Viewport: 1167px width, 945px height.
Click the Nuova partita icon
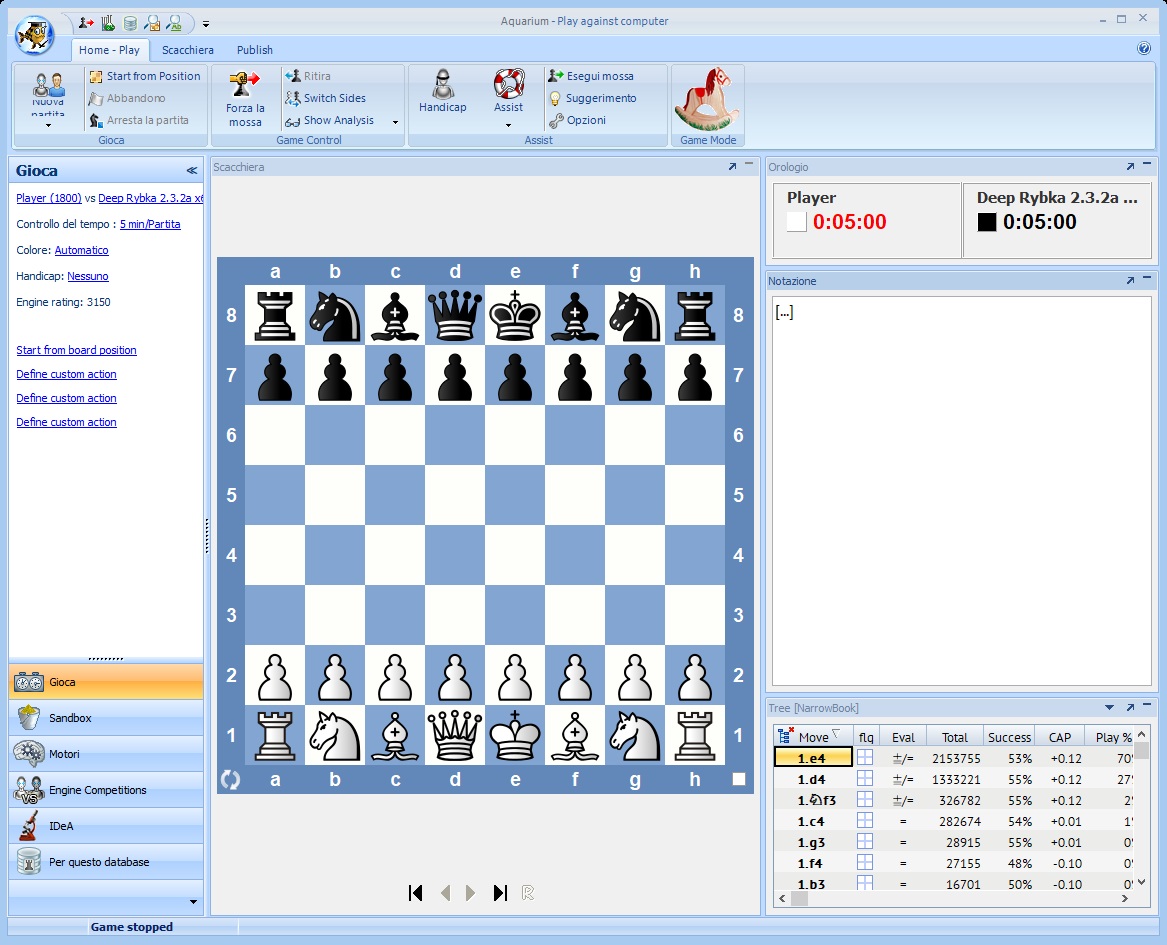48,86
